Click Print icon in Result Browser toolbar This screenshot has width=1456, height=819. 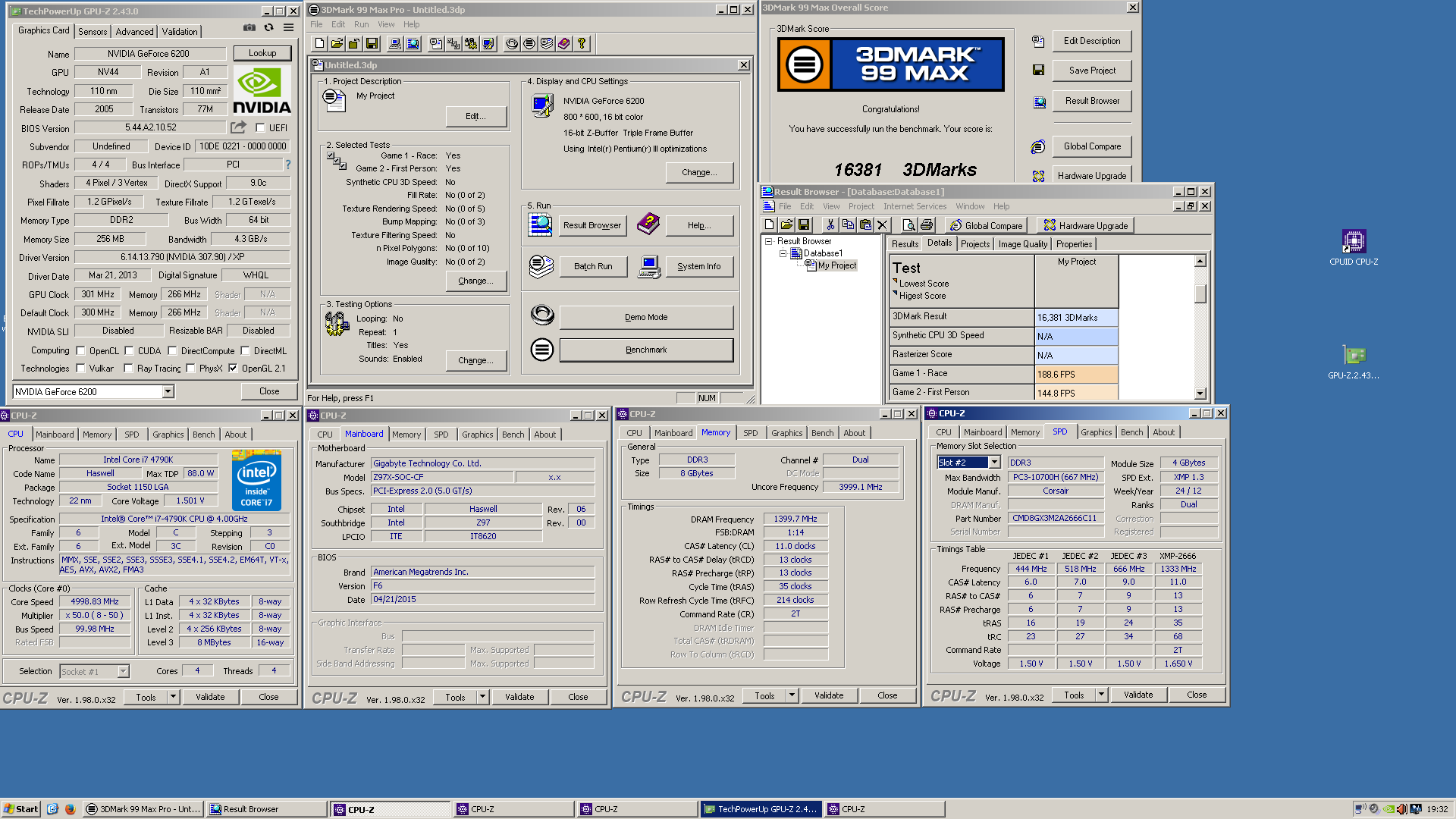point(926,225)
